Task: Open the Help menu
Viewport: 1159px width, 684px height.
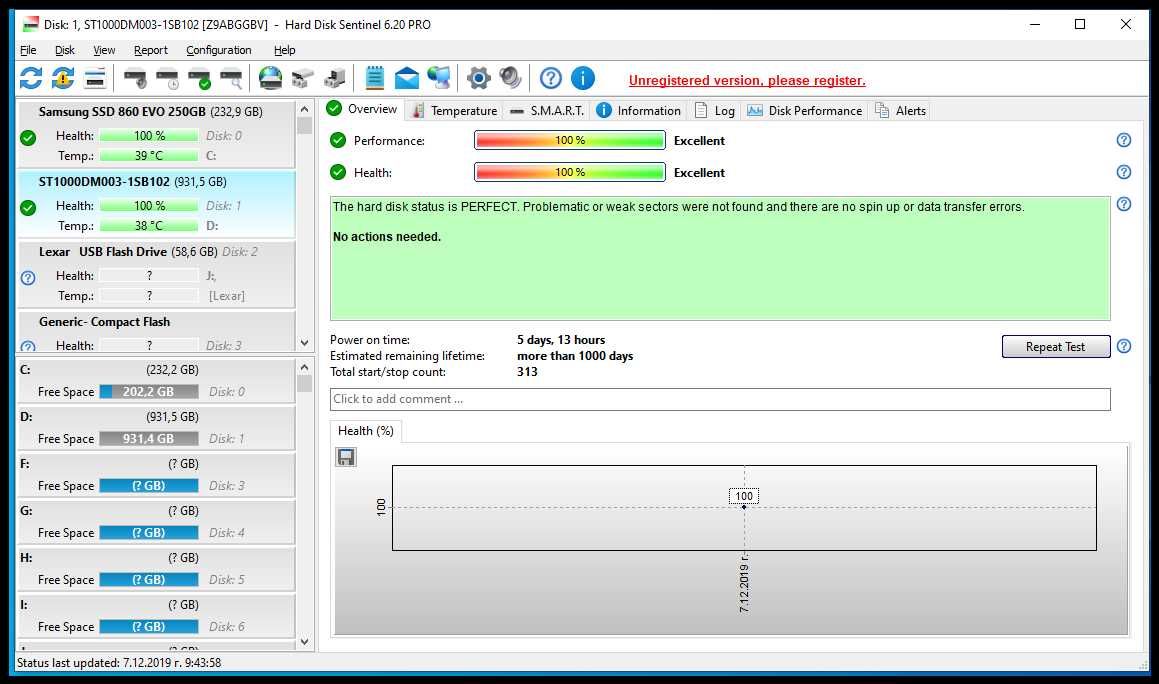Action: (285, 50)
